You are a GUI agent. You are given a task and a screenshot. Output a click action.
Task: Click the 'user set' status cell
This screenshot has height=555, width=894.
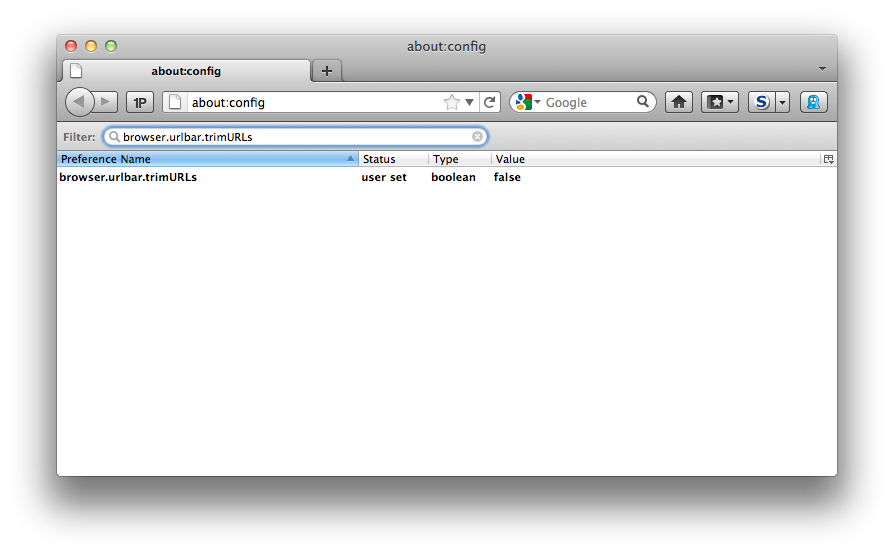point(384,177)
